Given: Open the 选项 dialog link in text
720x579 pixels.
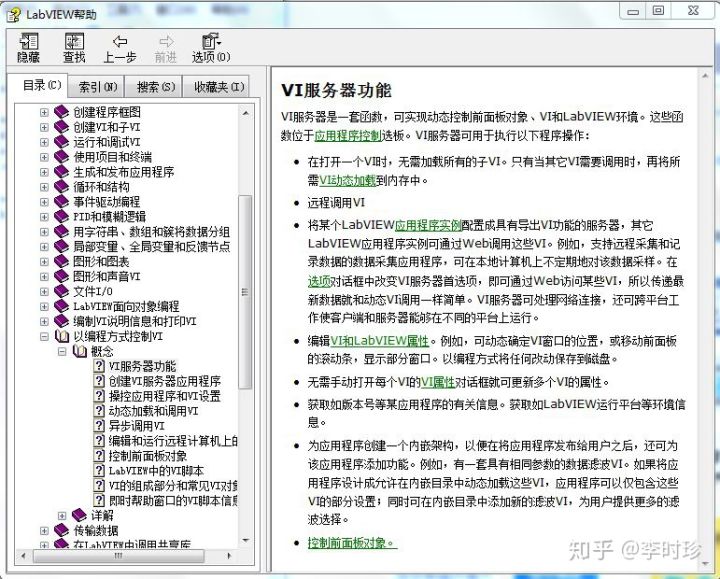Looking at the screenshot, I should pyautogui.click(x=319, y=281).
